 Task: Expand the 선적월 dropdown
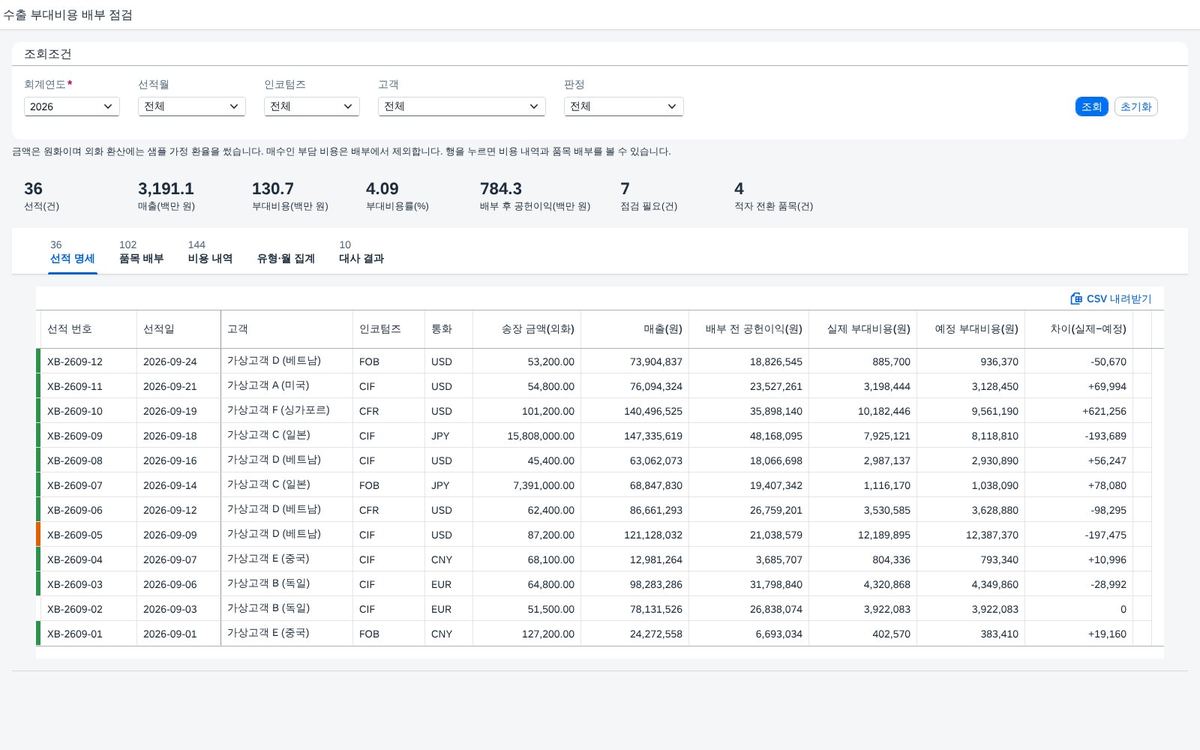[192, 106]
